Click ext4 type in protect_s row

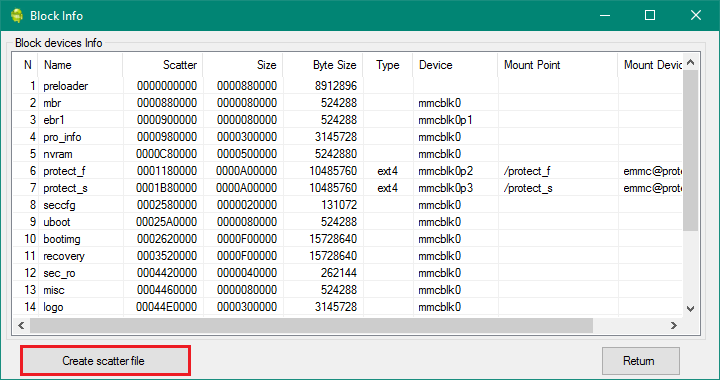coord(388,188)
